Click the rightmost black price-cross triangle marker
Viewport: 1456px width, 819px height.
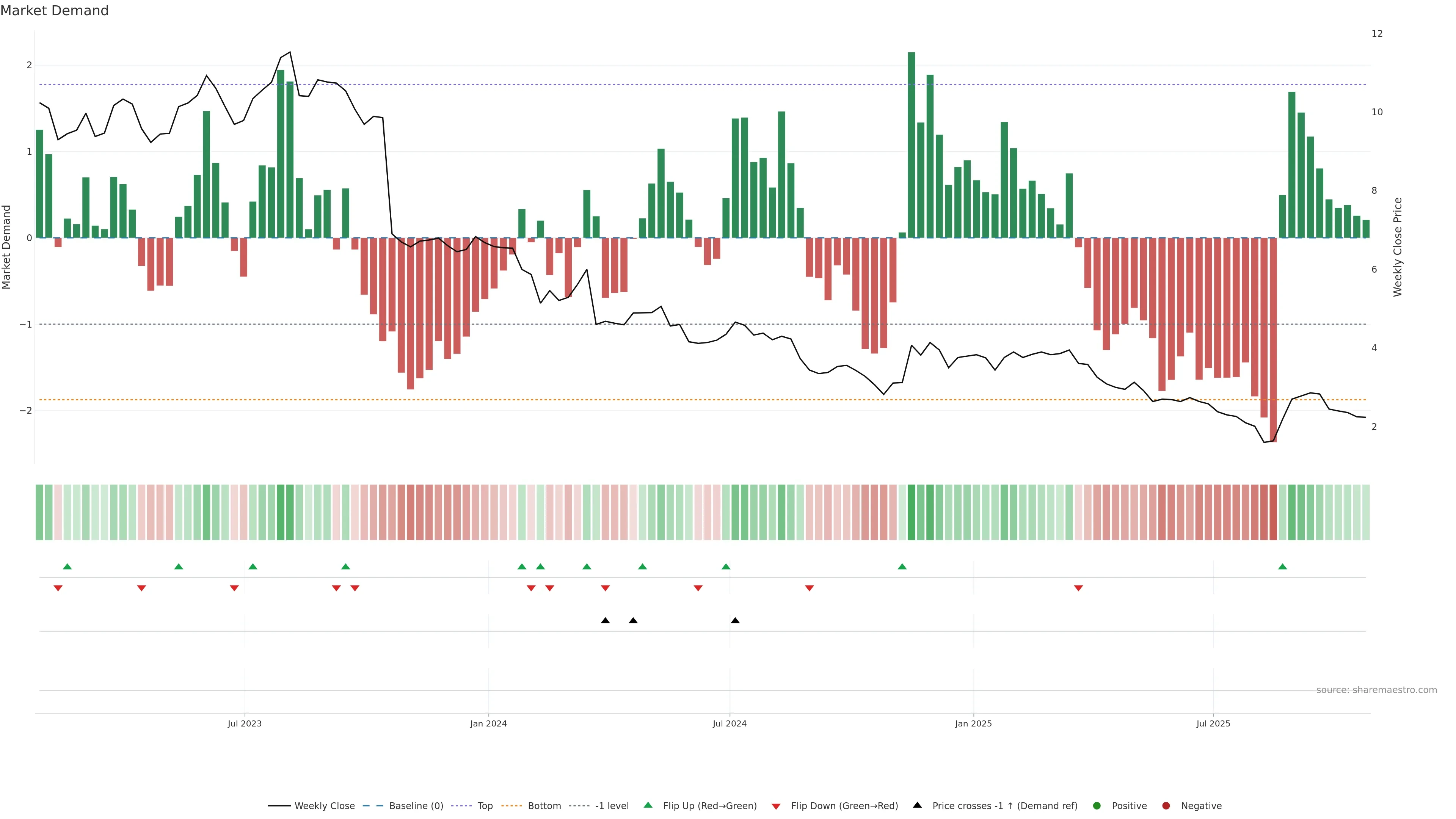click(x=735, y=620)
